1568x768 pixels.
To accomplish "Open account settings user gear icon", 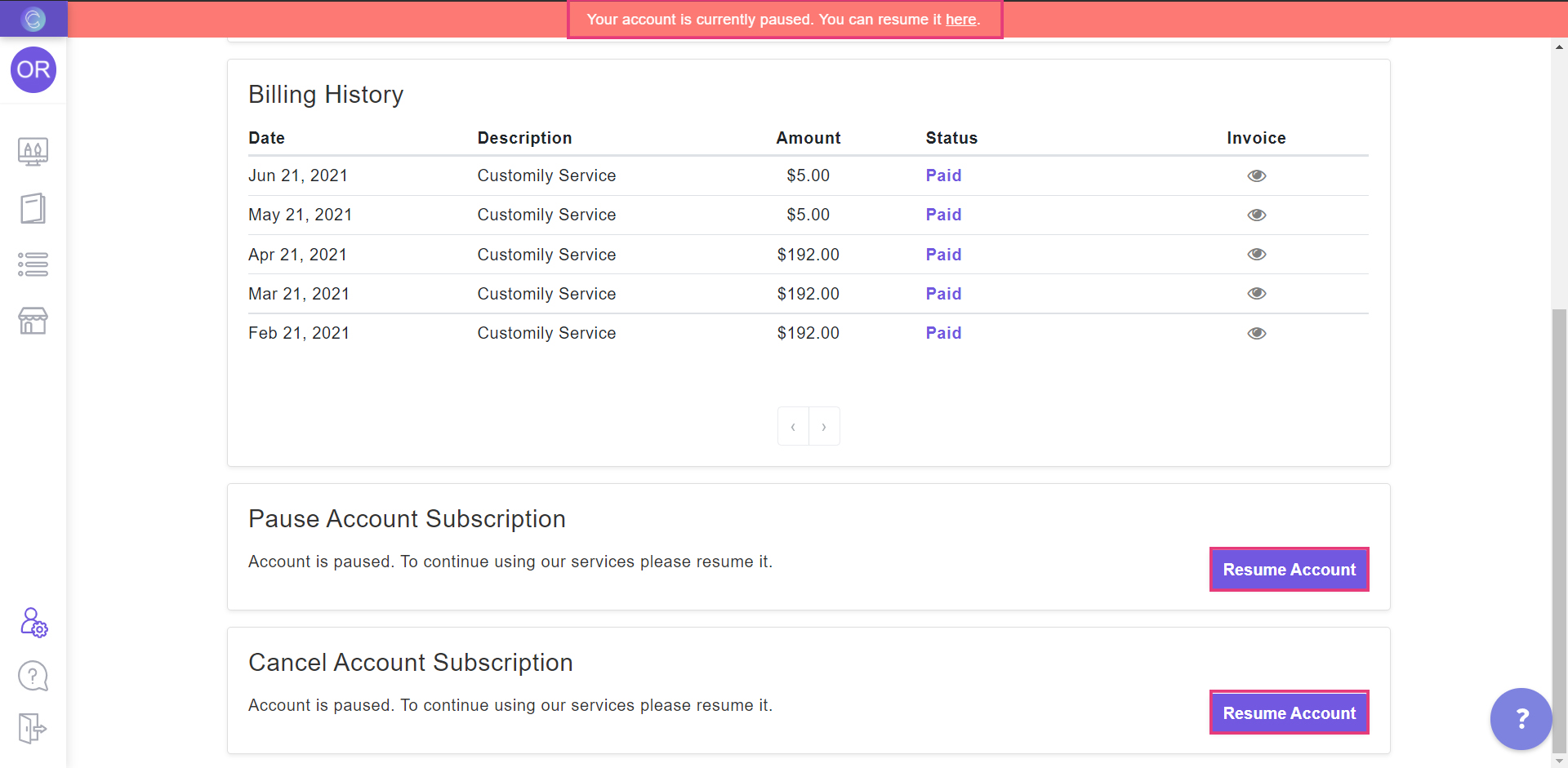I will tap(33, 623).
